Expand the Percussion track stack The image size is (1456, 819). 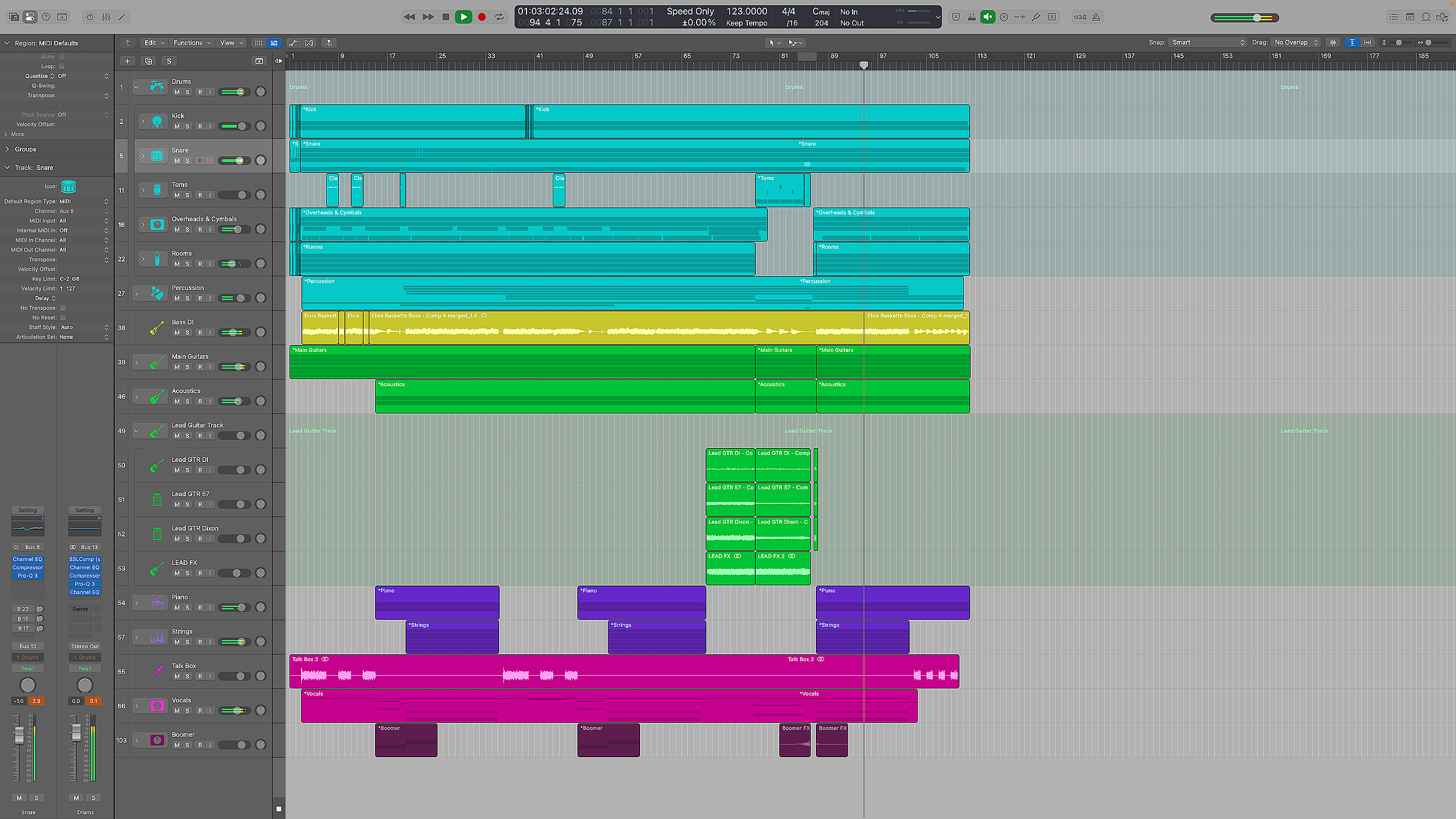coord(136,294)
